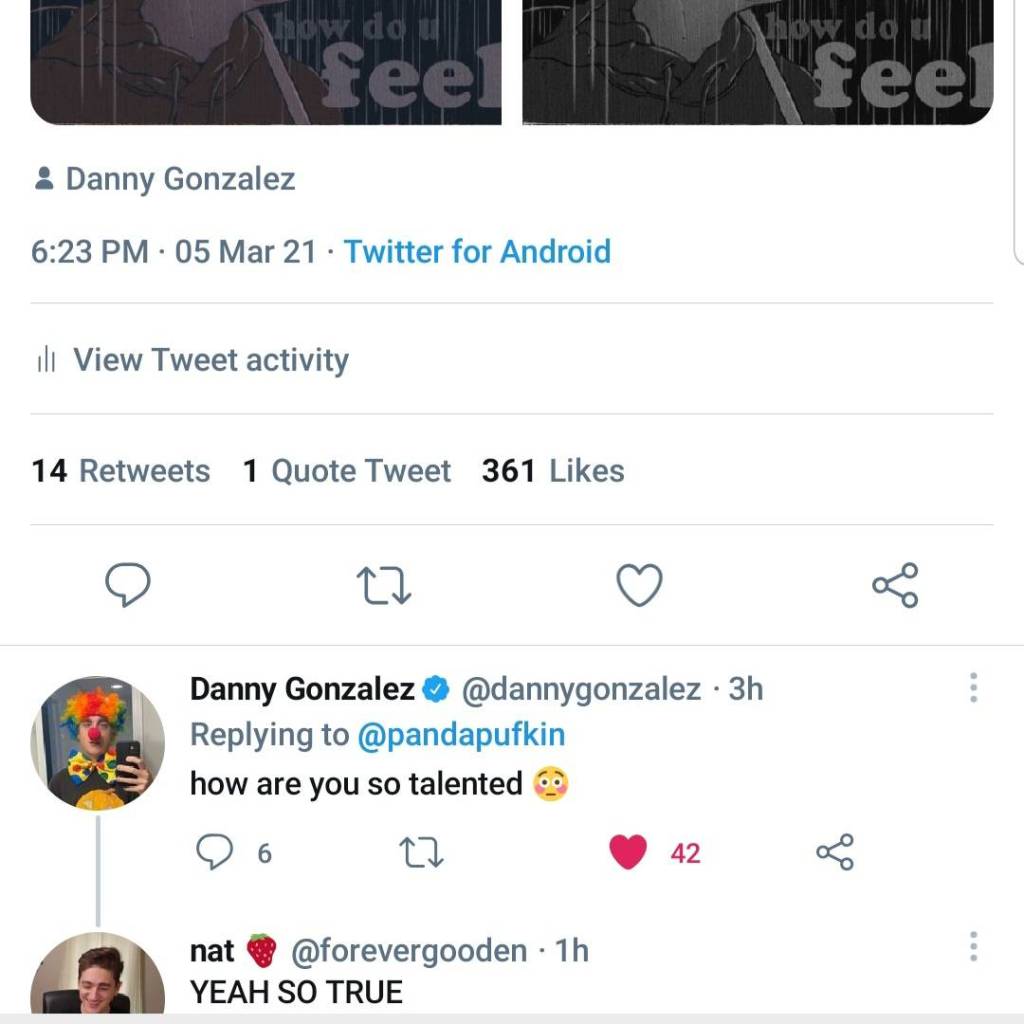View the 361 Likes list
1024x1024 pixels.
point(553,471)
